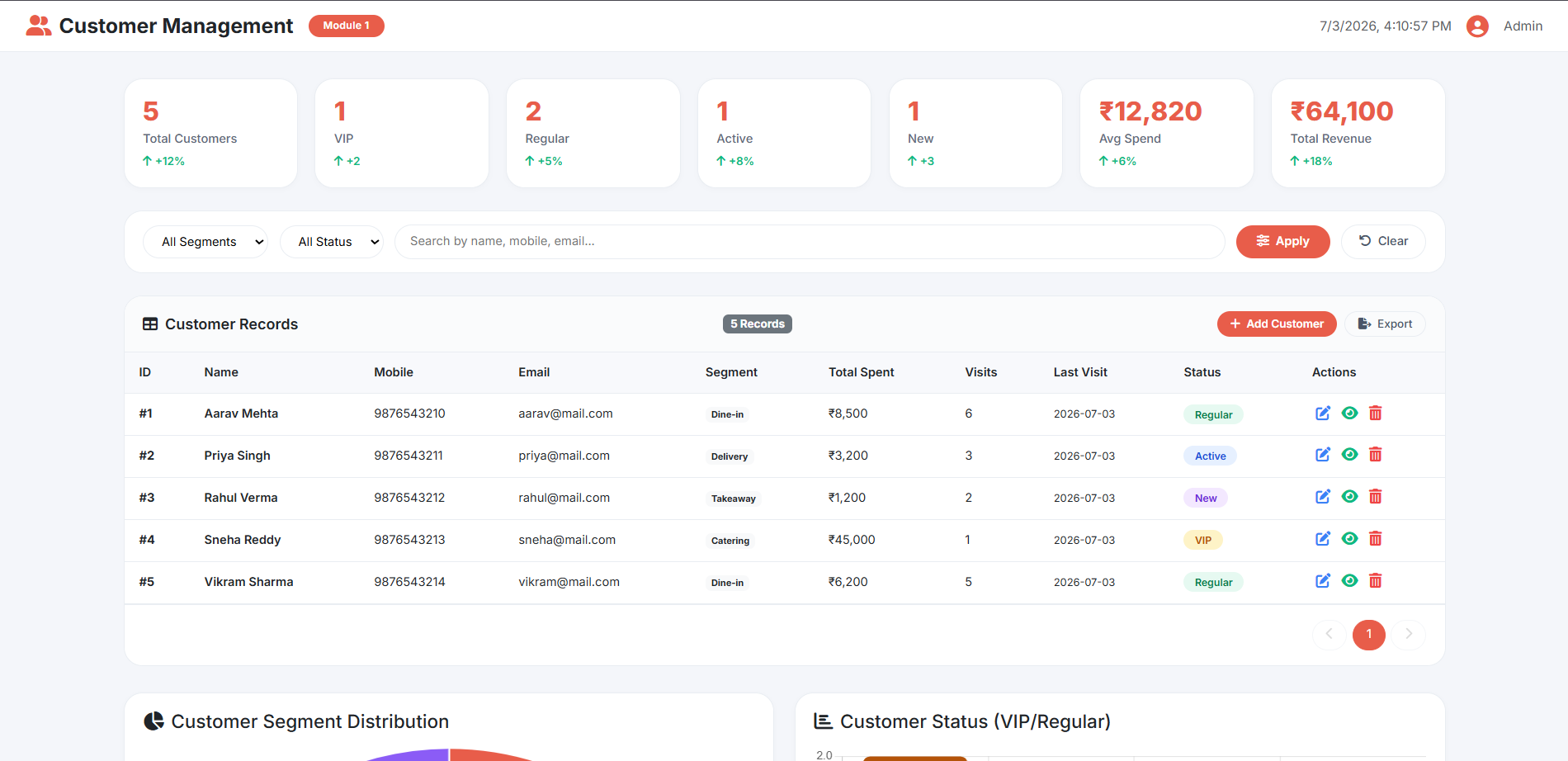Screen dimensions: 1568x761
Task: Click the Admin user avatar icon
Action: [1477, 26]
